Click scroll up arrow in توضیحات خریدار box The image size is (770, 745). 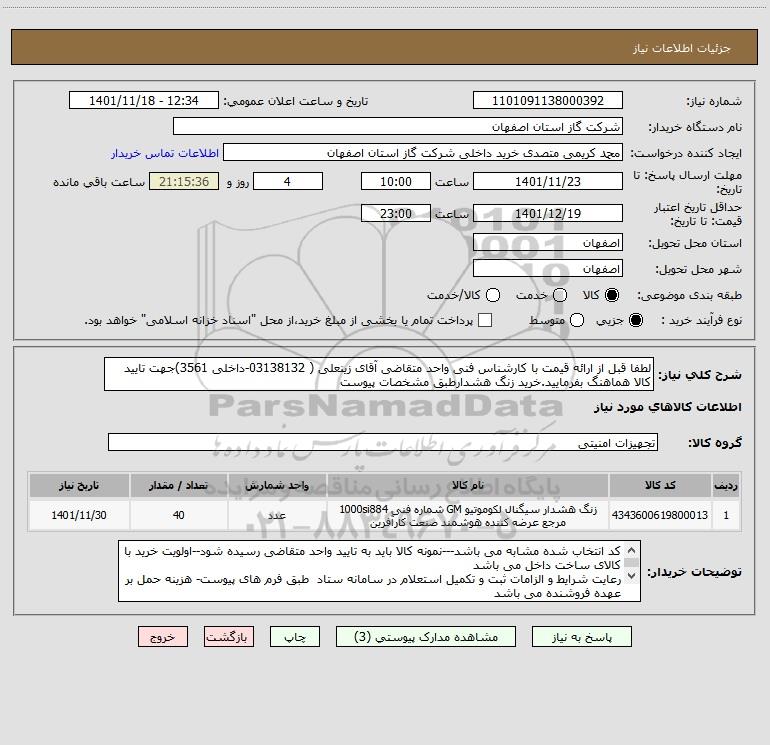[632, 550]
